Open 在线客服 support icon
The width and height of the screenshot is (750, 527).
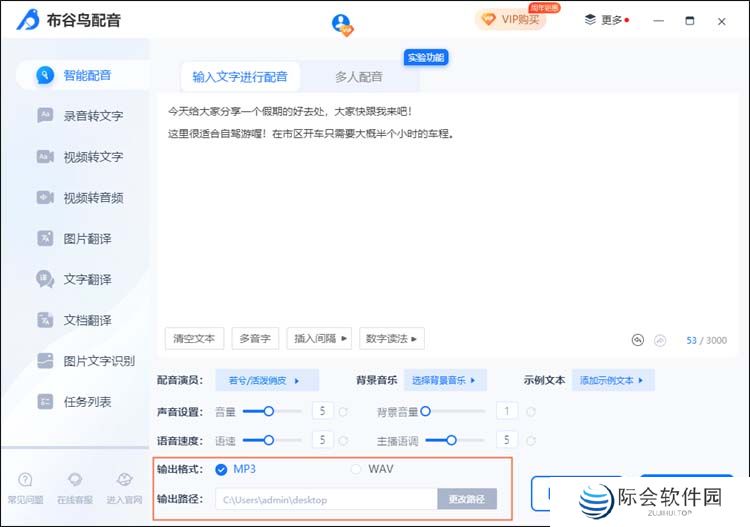click(75, 481)
